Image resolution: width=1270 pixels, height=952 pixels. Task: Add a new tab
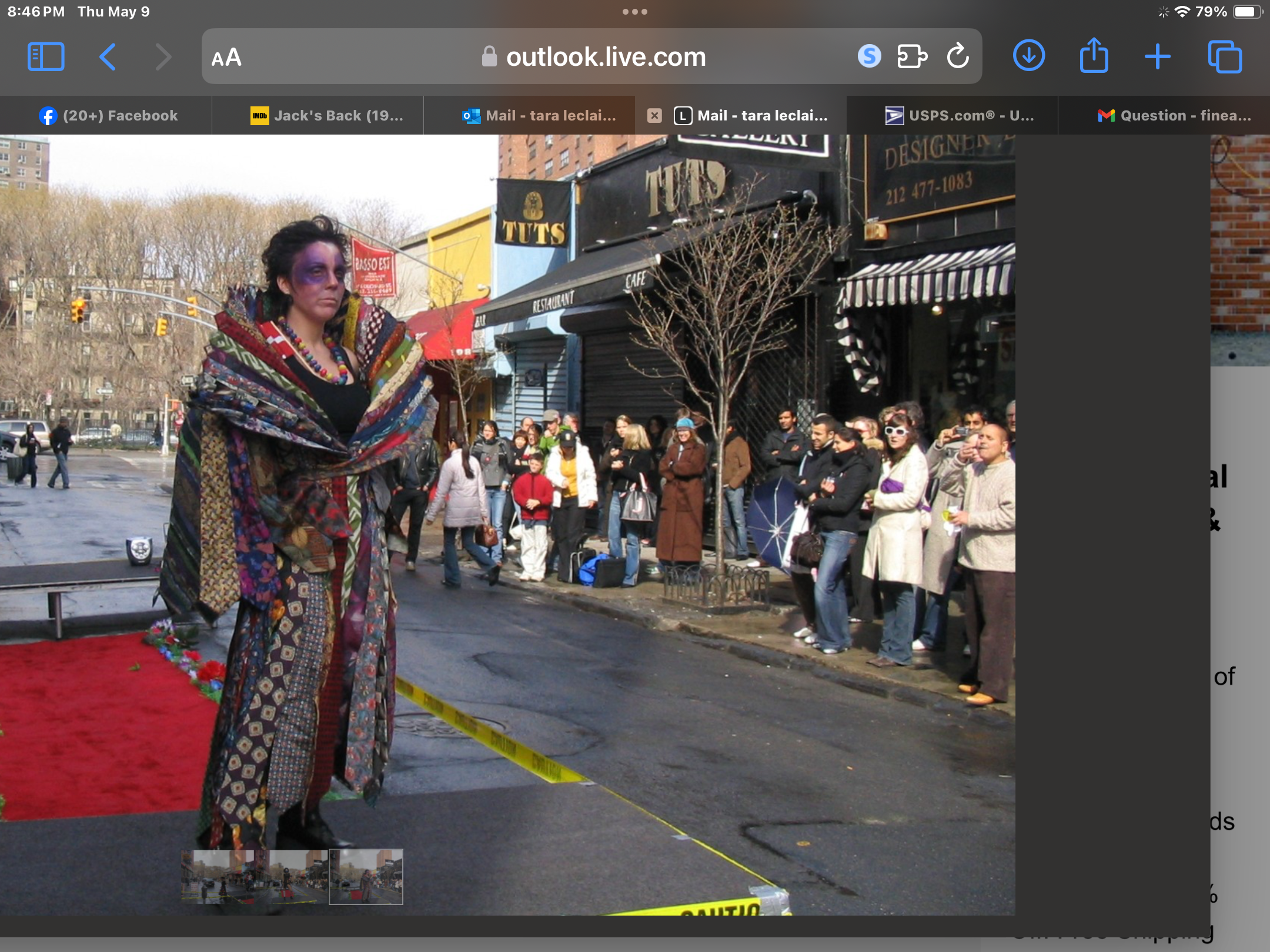pyautogui.click(x=1158, y=57)
